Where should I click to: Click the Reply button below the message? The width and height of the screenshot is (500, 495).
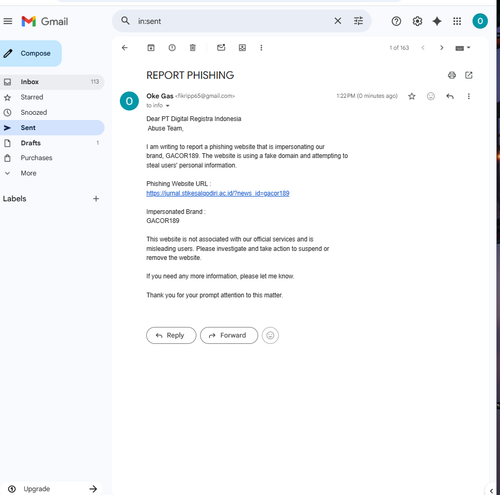pyautogui.click(x=171, y=335)
